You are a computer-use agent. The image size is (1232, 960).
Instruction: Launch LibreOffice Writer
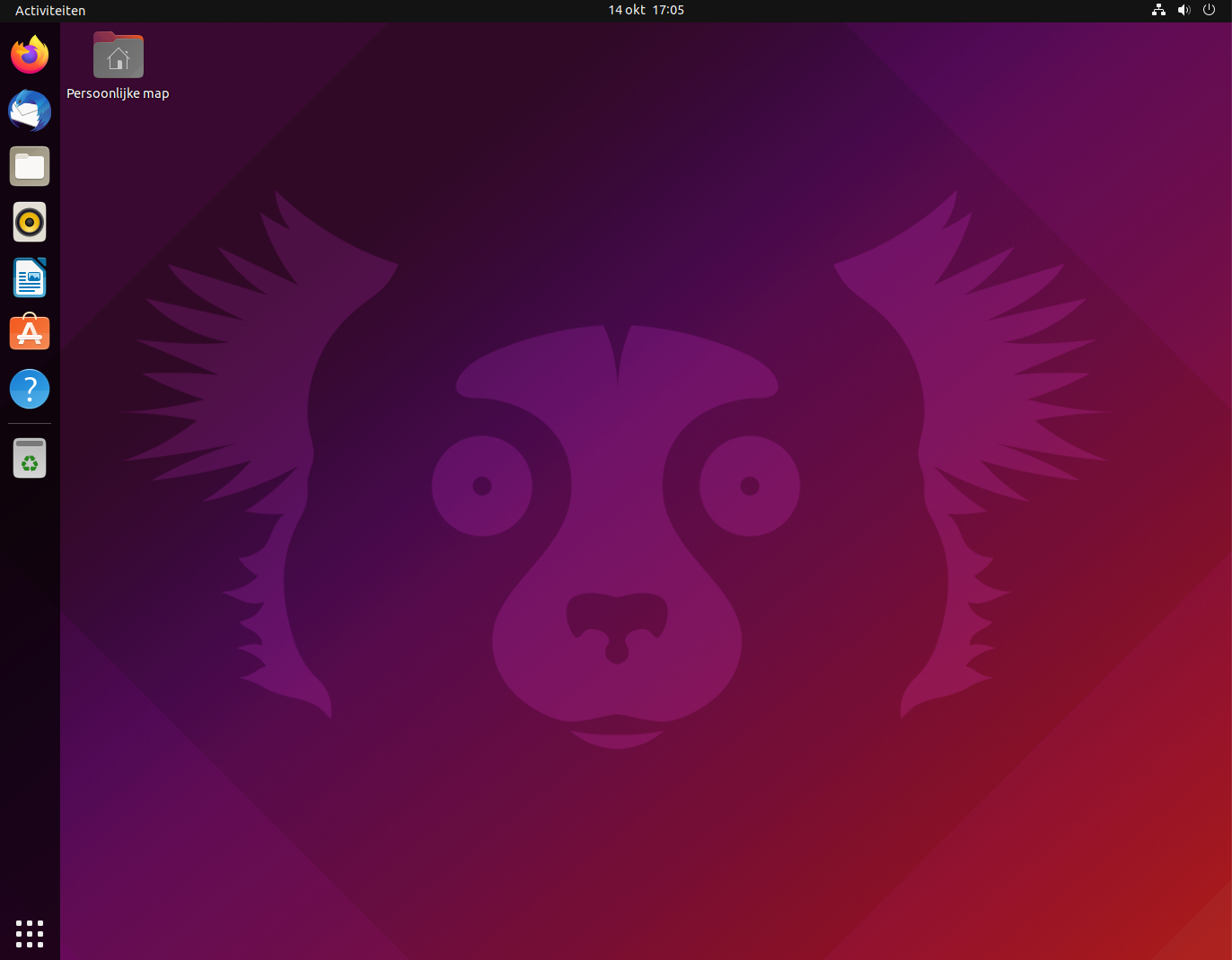pos(30,277)
